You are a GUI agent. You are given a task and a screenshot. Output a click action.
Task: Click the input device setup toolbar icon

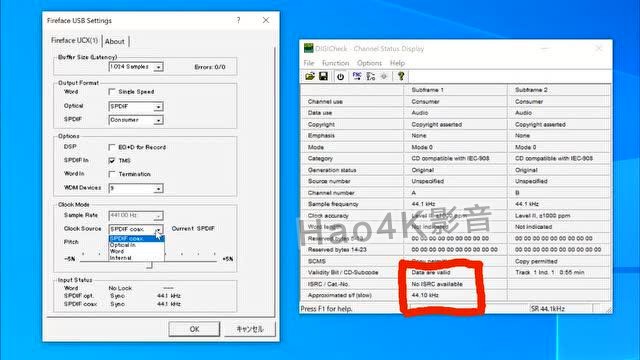371,76
